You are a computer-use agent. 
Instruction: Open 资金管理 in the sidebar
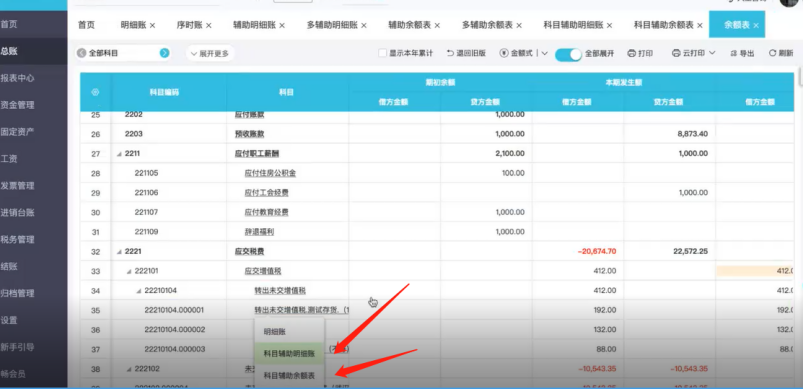pos(33,105)
